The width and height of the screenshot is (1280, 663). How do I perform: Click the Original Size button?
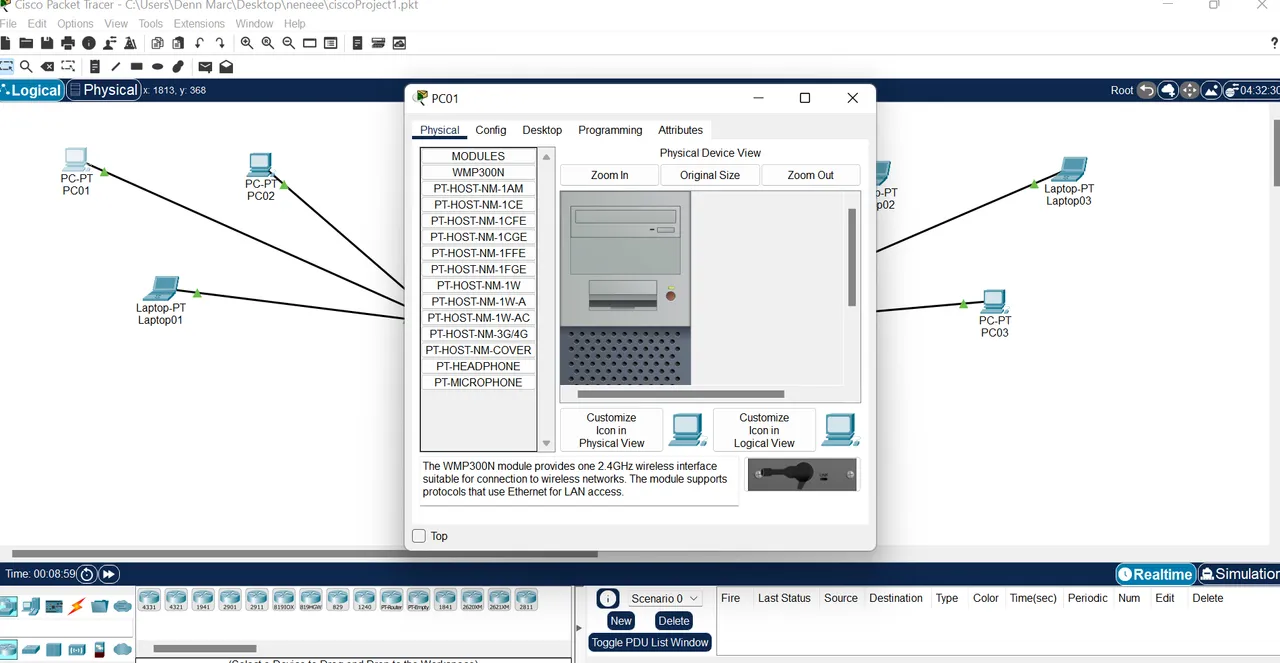coord(710,175)
